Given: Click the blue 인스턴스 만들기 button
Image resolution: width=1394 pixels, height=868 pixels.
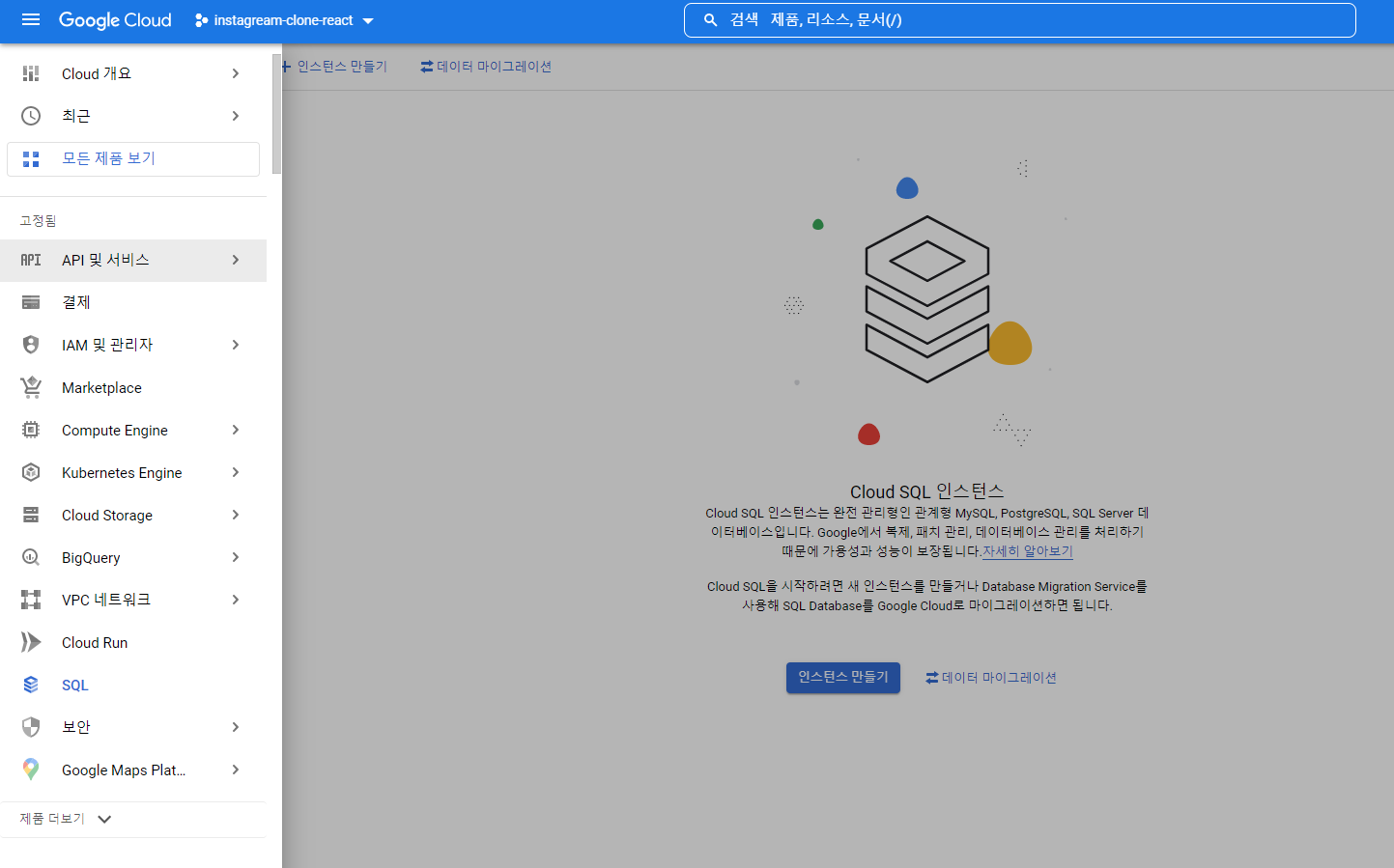Looking at the screenshot, I should [x=843, y=678].
